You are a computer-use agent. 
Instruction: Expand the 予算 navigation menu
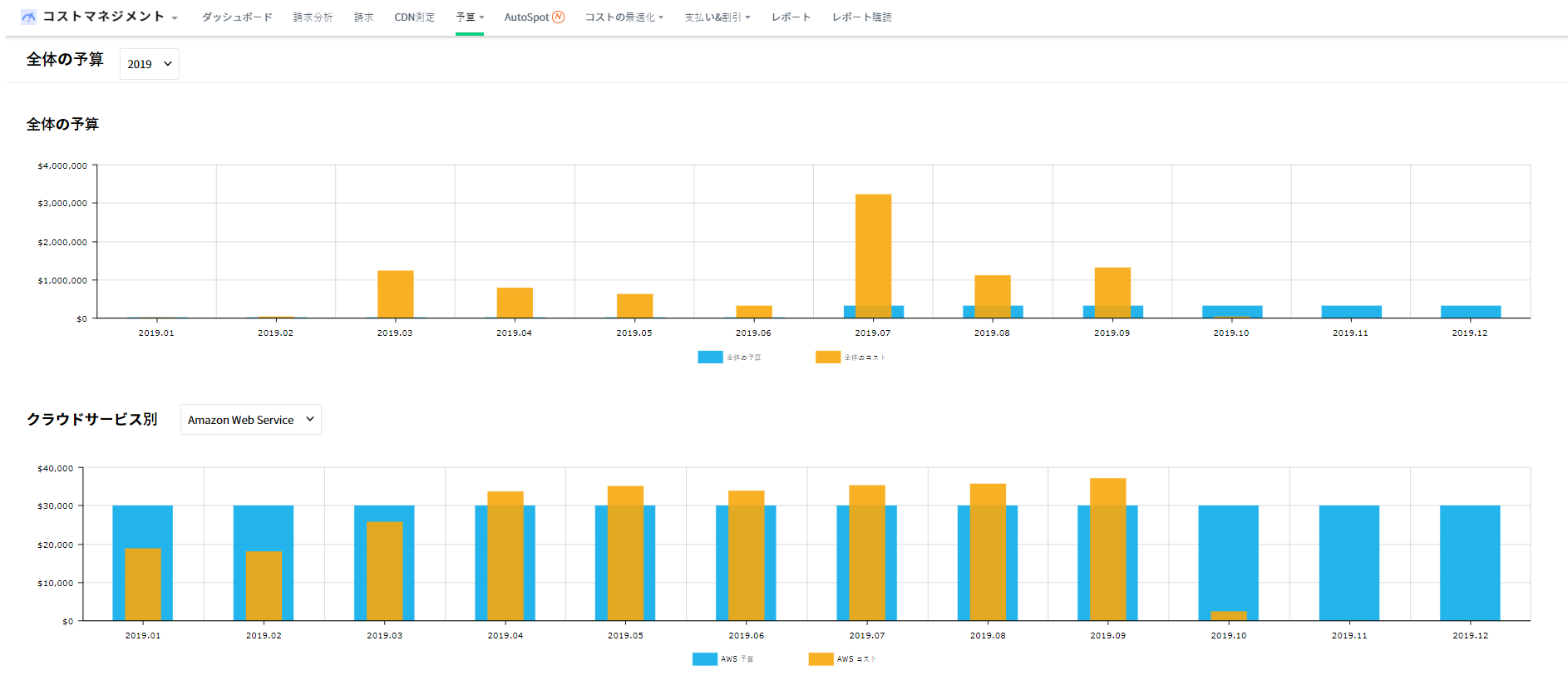(469, 17)
